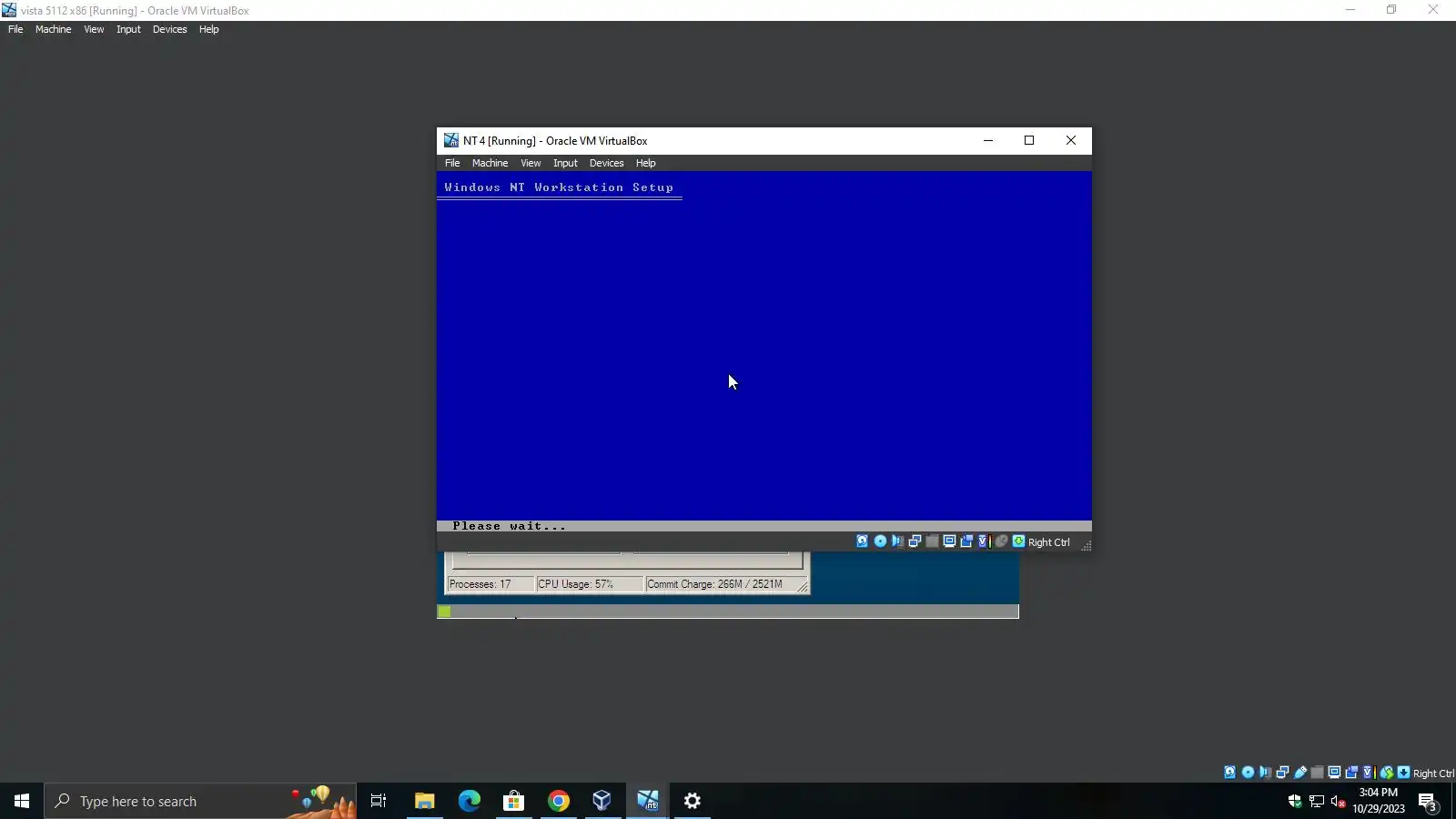Open Machine menu in the NT 4 window
The image size is (1456, 819).
(x=490, y=163)
